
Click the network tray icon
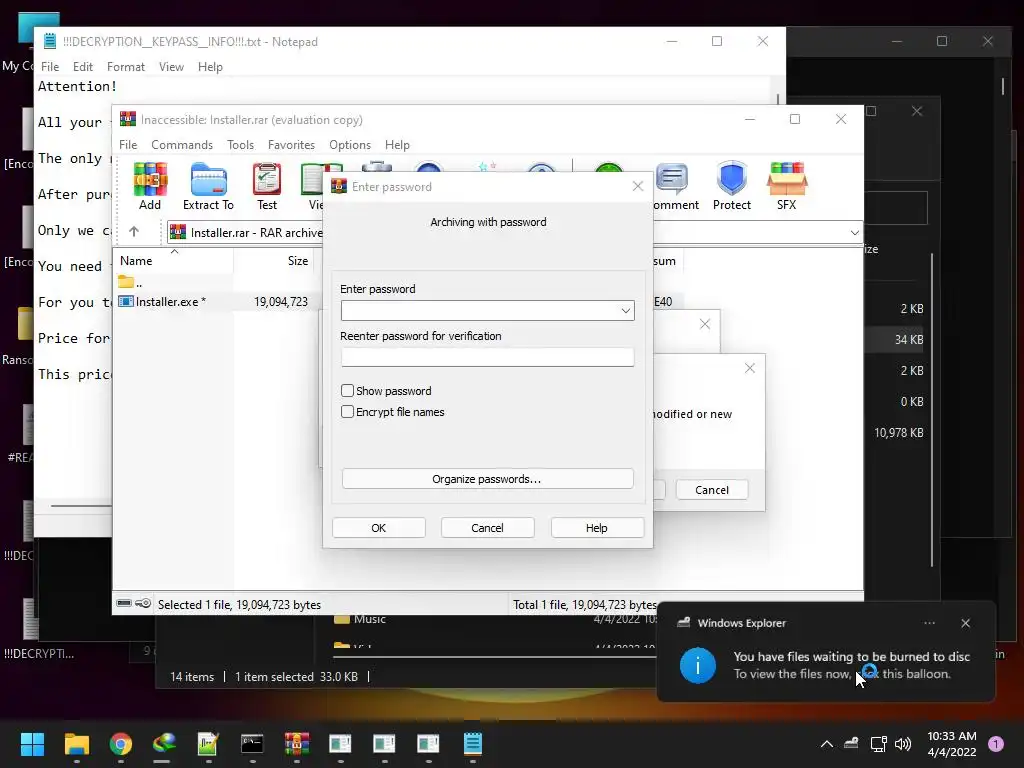click(878, 744)
